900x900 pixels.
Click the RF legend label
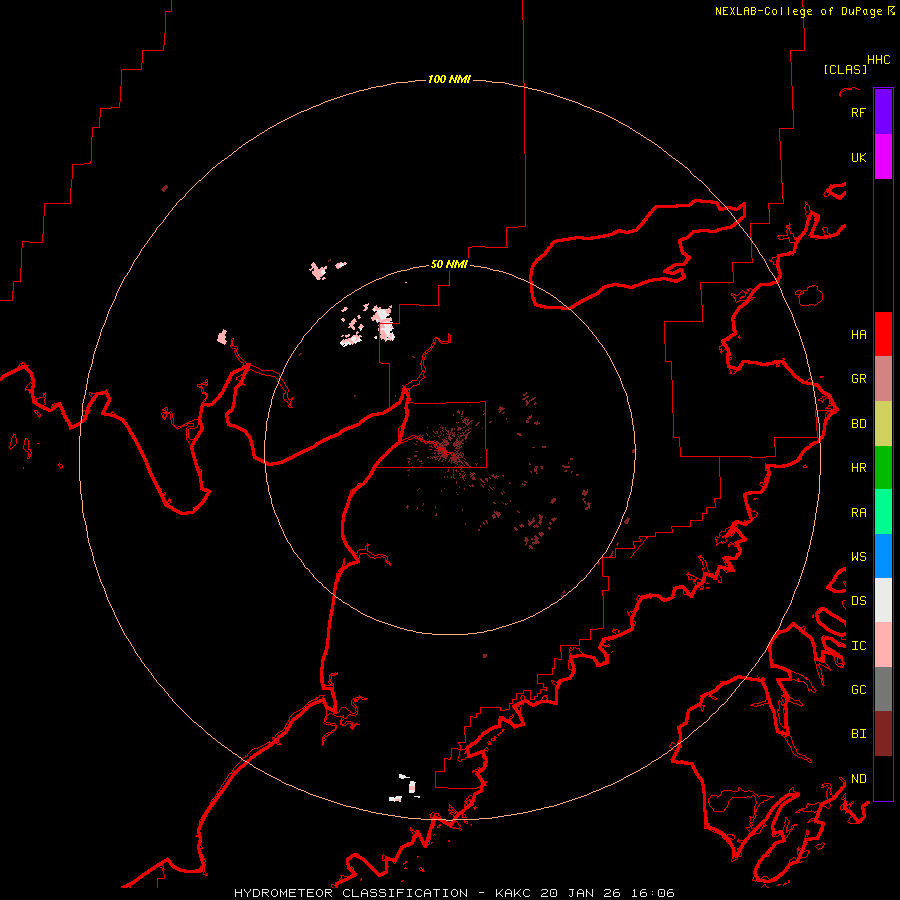(x=858, y=112)
